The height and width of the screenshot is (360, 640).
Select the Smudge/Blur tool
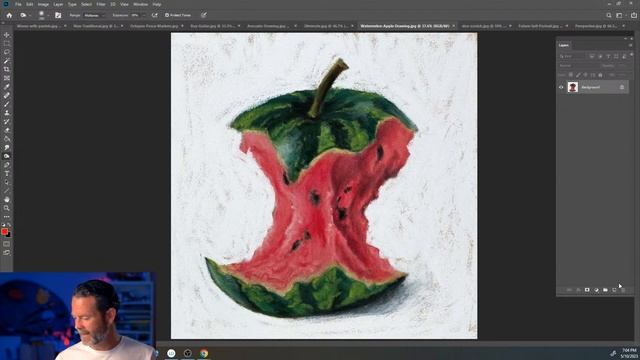(x=7, y=148)
